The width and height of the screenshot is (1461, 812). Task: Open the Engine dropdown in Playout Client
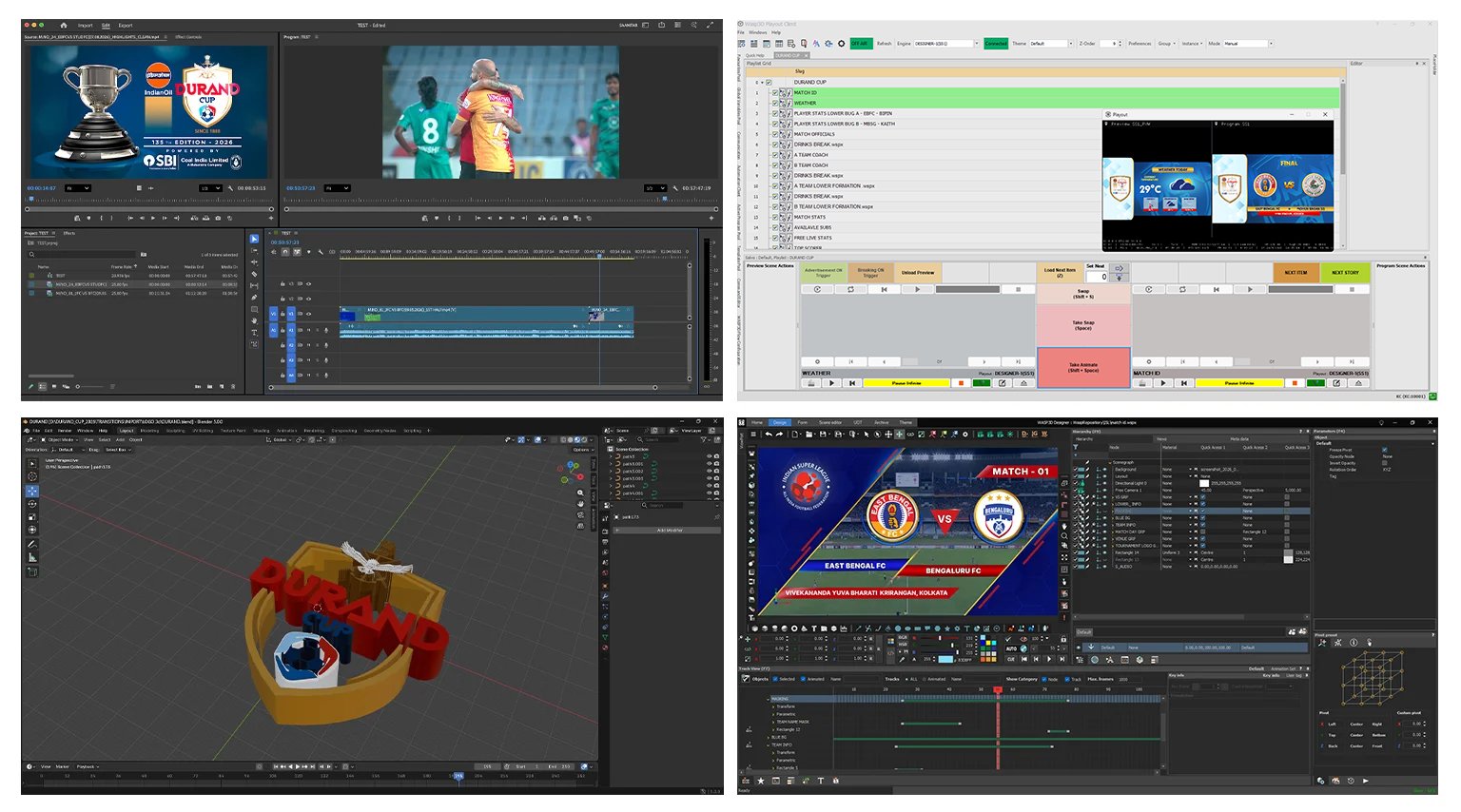945,44
